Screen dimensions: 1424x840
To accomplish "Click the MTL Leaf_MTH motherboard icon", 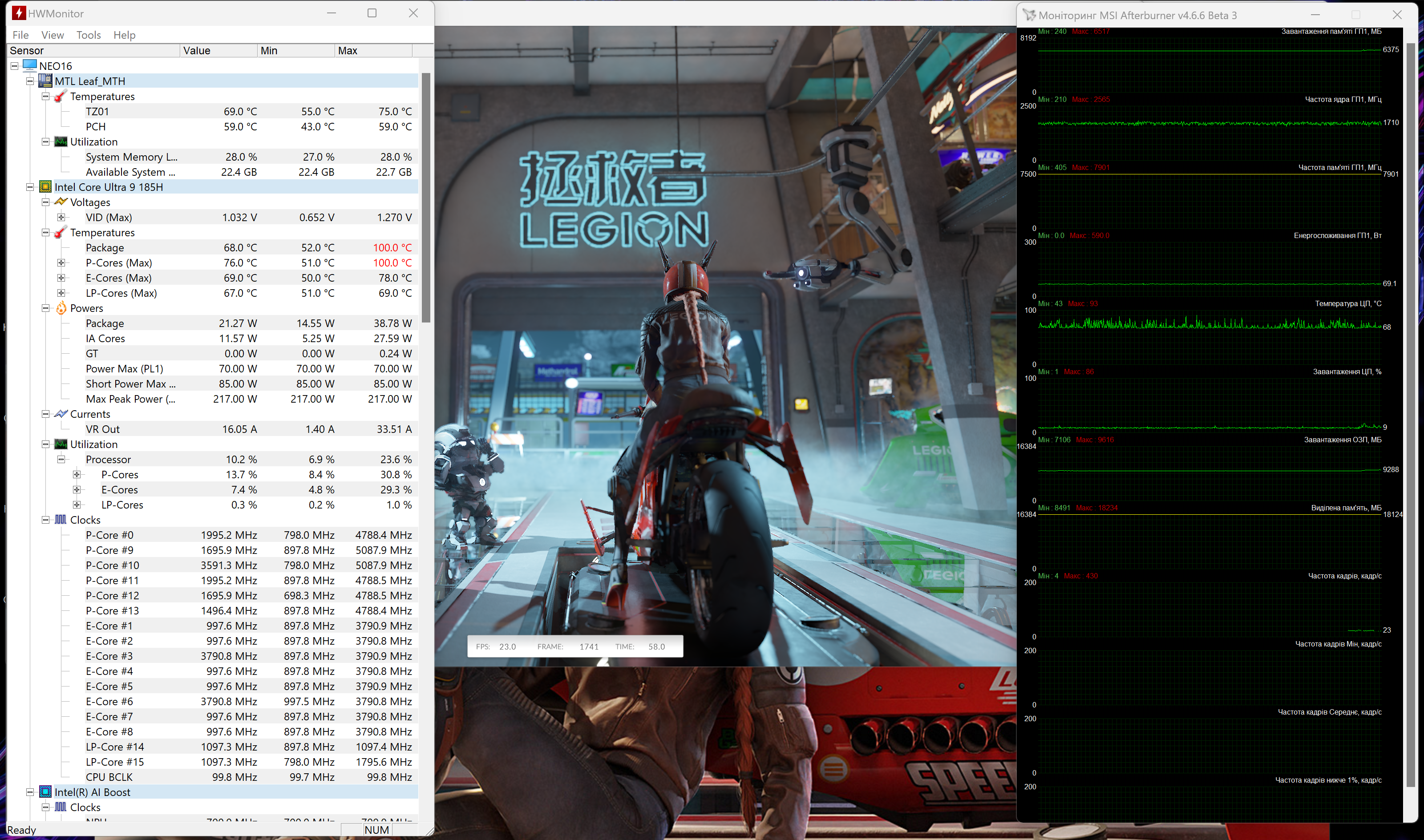I will [45, 81].
